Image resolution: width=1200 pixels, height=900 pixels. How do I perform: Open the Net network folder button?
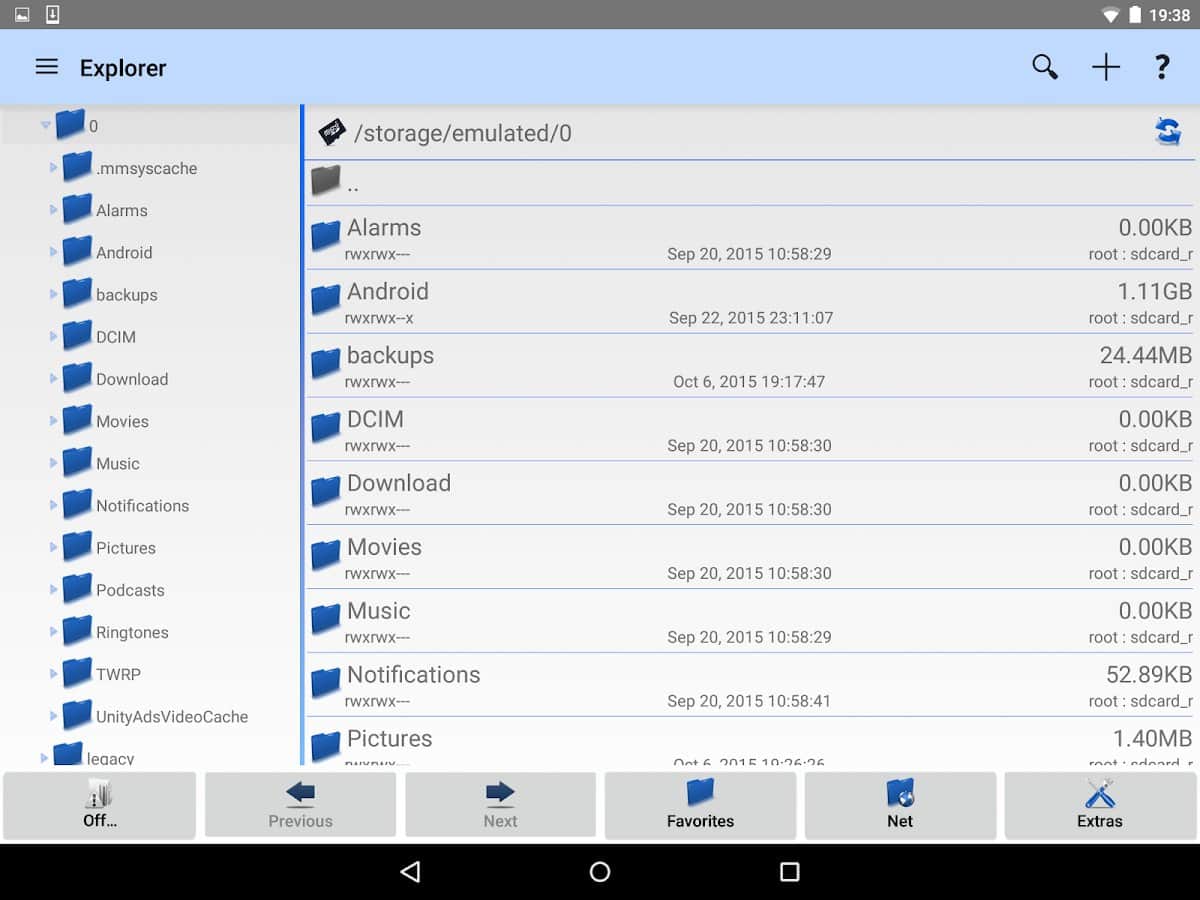[900, 805]
